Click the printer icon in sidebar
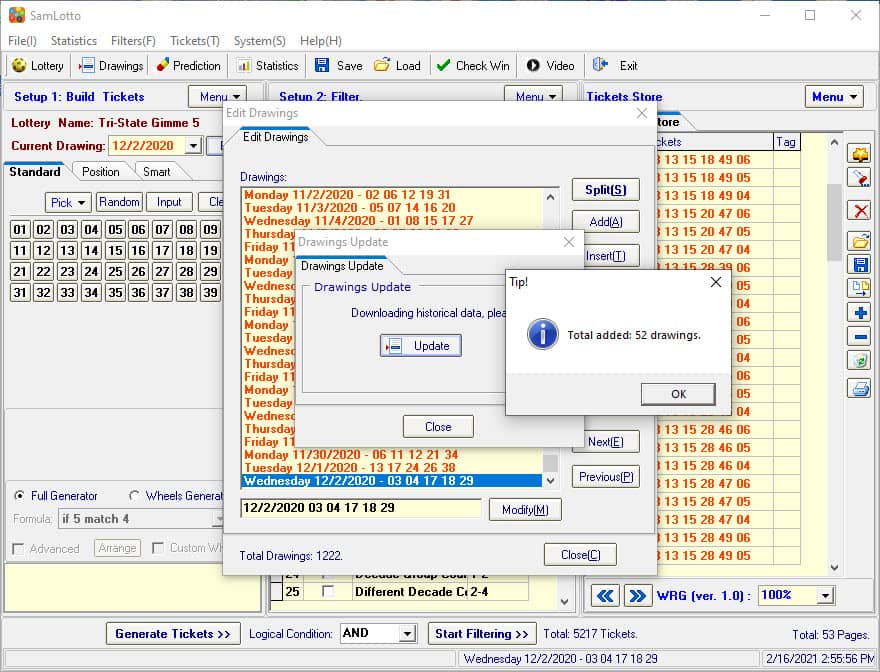 click(860, 388)
